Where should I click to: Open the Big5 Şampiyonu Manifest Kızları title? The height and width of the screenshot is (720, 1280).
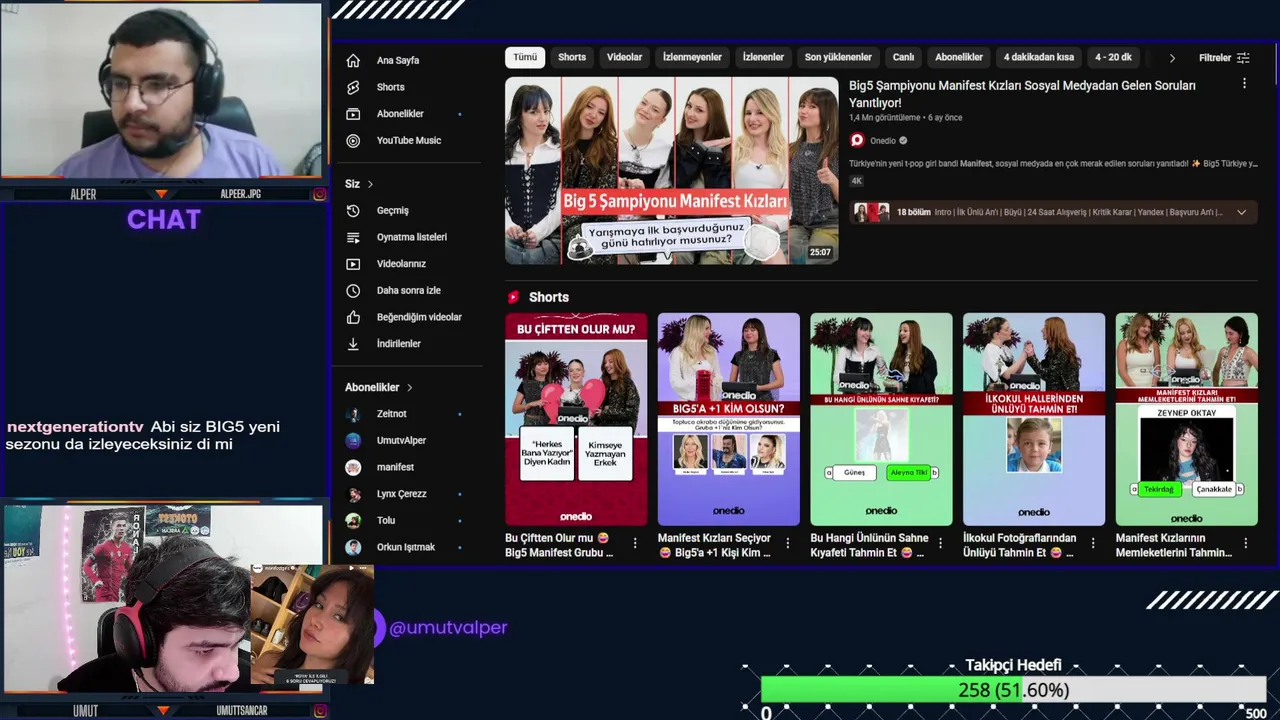click(1022, 94)
